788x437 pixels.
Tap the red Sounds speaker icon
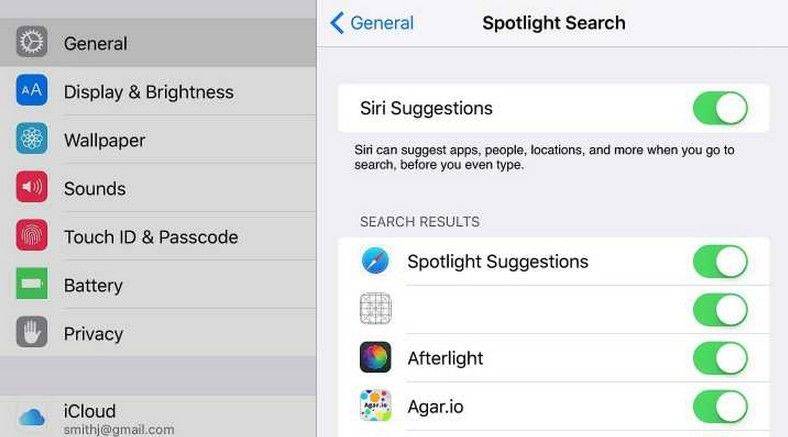click(32, 187)
